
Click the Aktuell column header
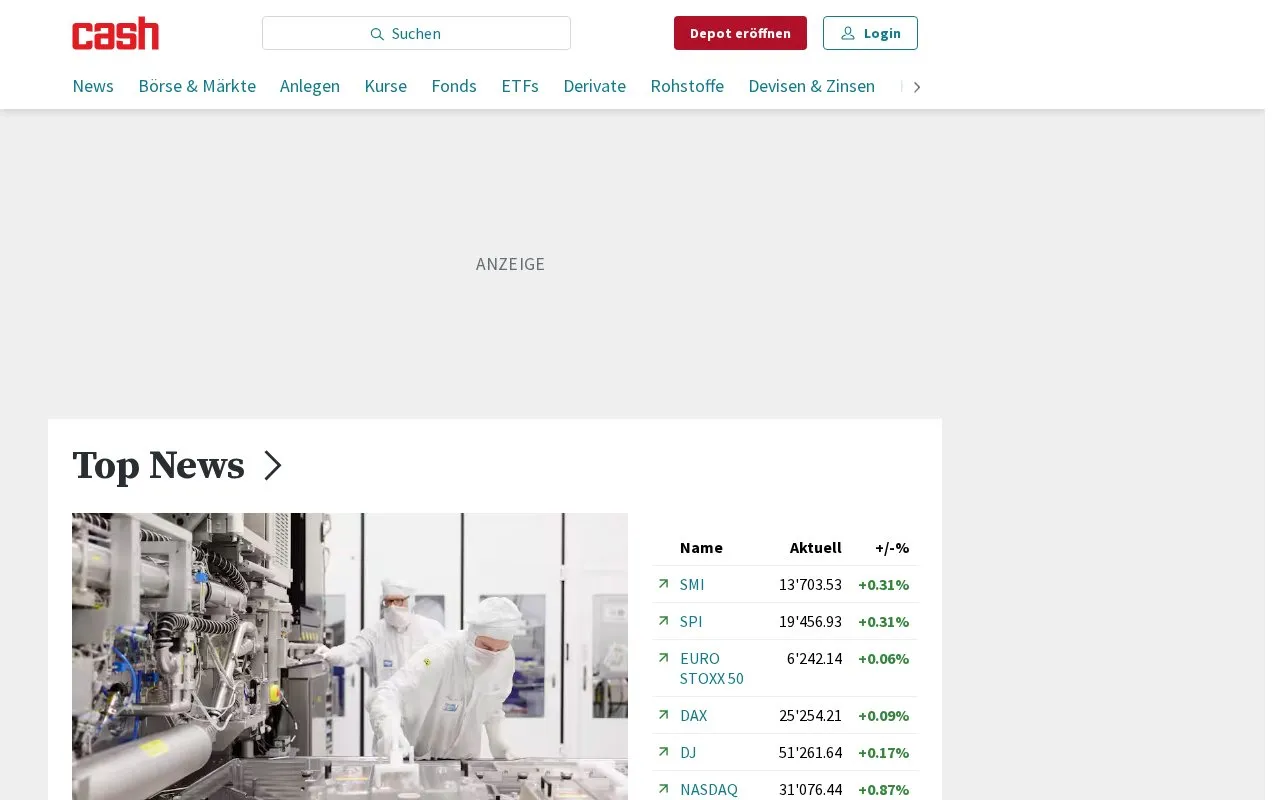[x=815, y=547]
